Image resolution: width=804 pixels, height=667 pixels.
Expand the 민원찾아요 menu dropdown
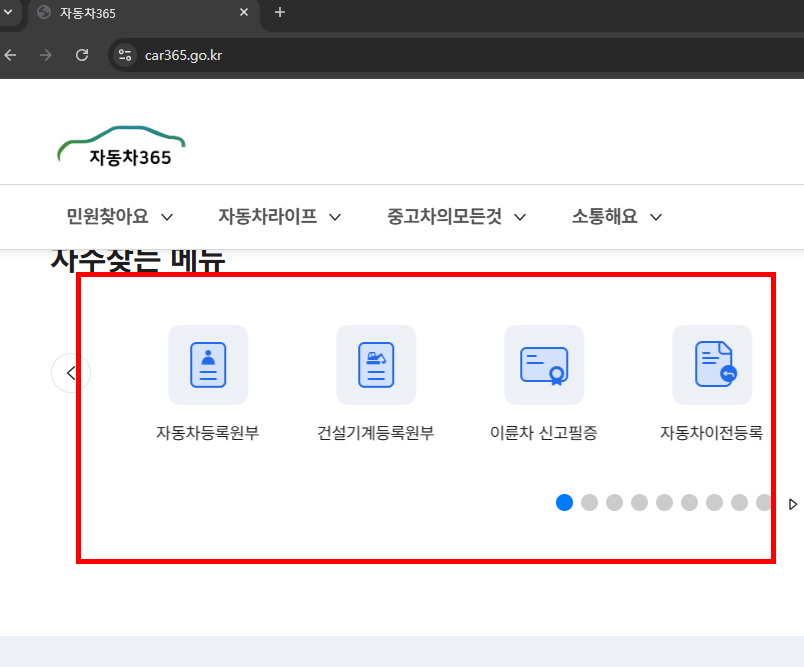pyautogui.click(x=119, y=217)
